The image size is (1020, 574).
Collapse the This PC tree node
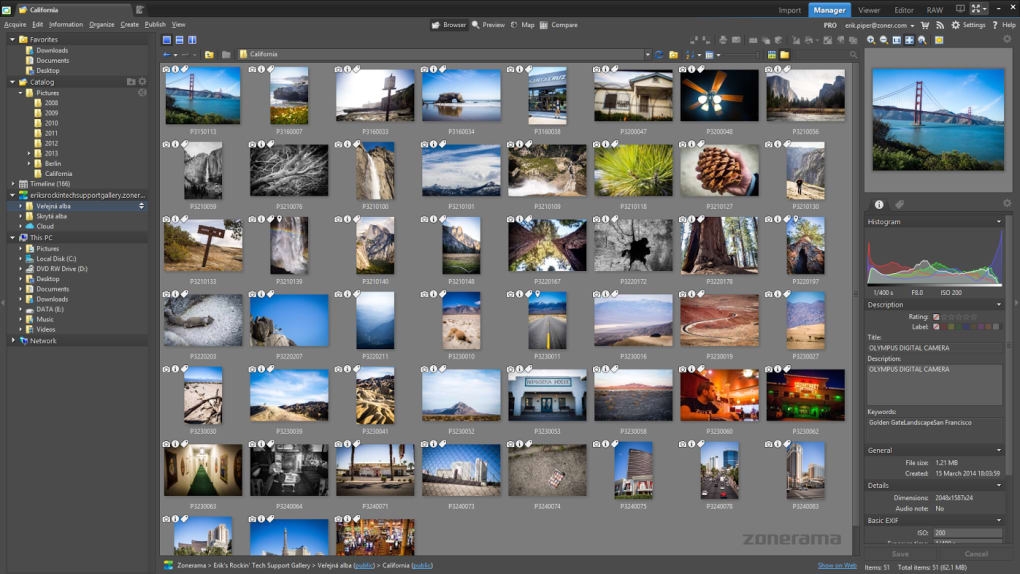pos(12,238)
